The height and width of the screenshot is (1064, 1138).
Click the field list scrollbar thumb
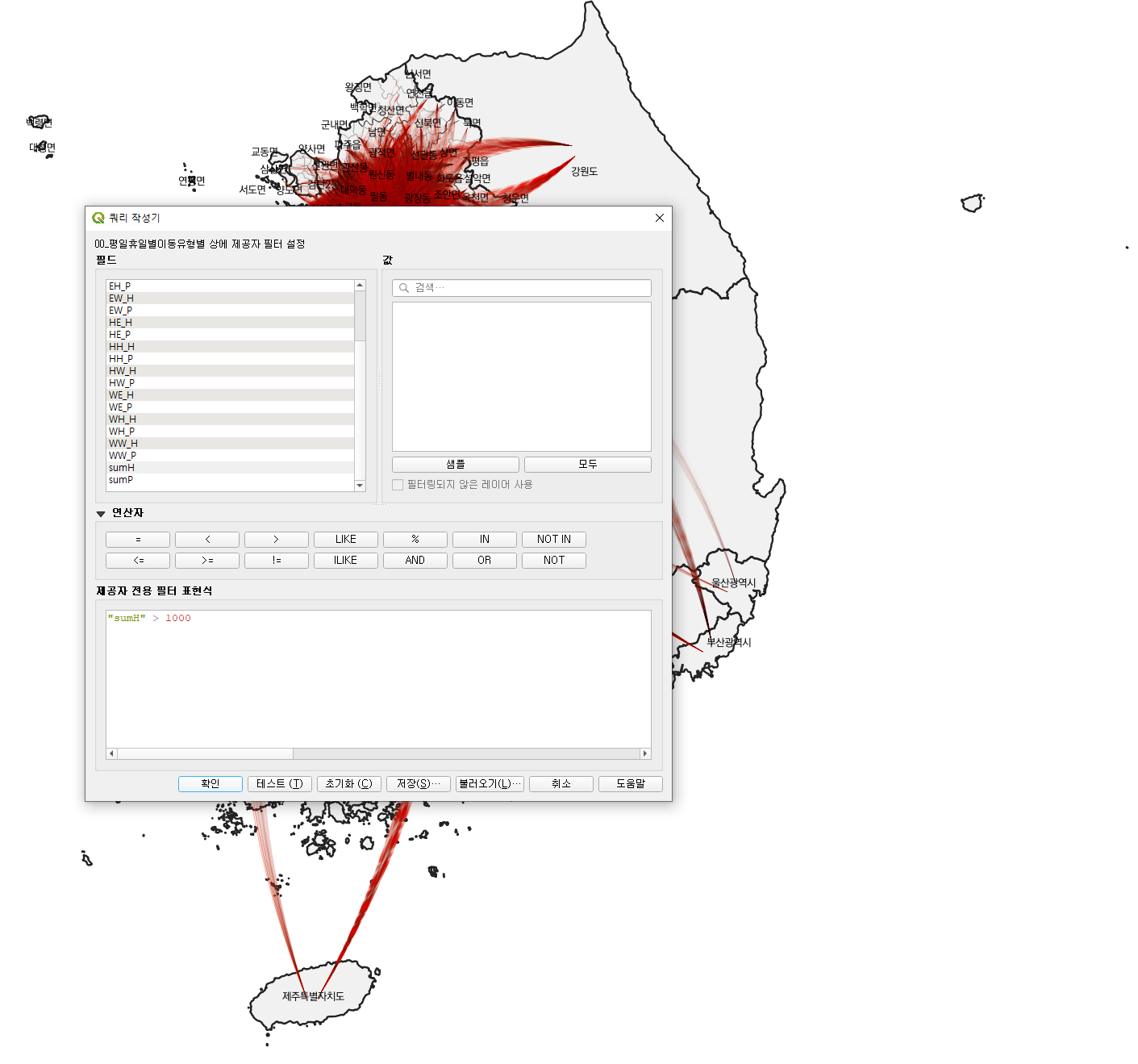pos(360,316)
